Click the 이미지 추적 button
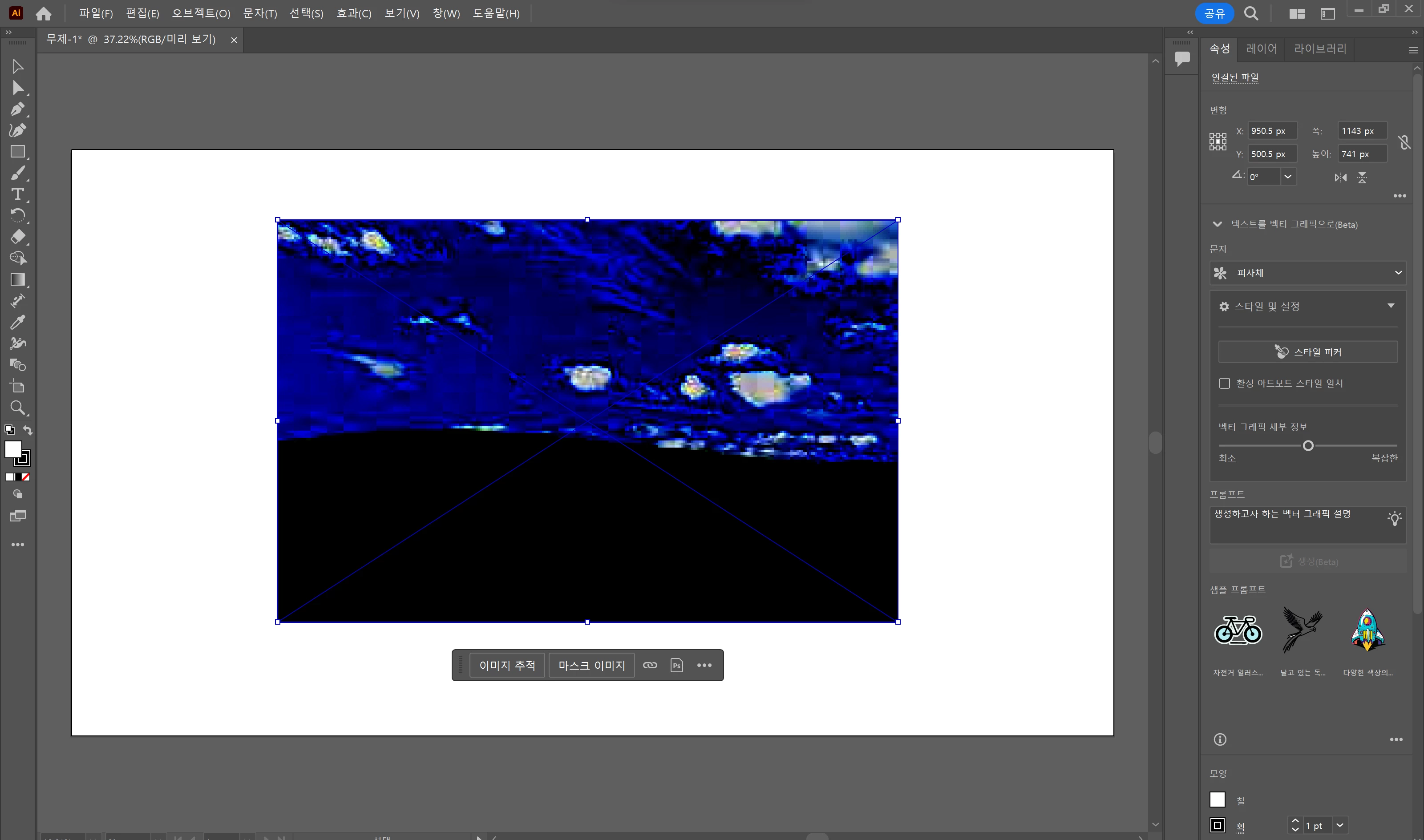The width and height of the screenshot is (1424, 840). 507,665
